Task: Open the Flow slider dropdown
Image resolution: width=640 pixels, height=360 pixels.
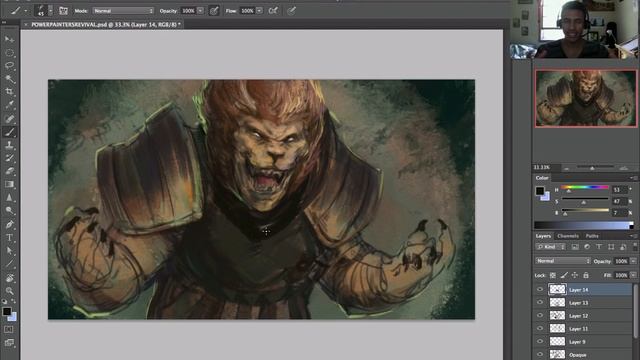Action: 259,11
